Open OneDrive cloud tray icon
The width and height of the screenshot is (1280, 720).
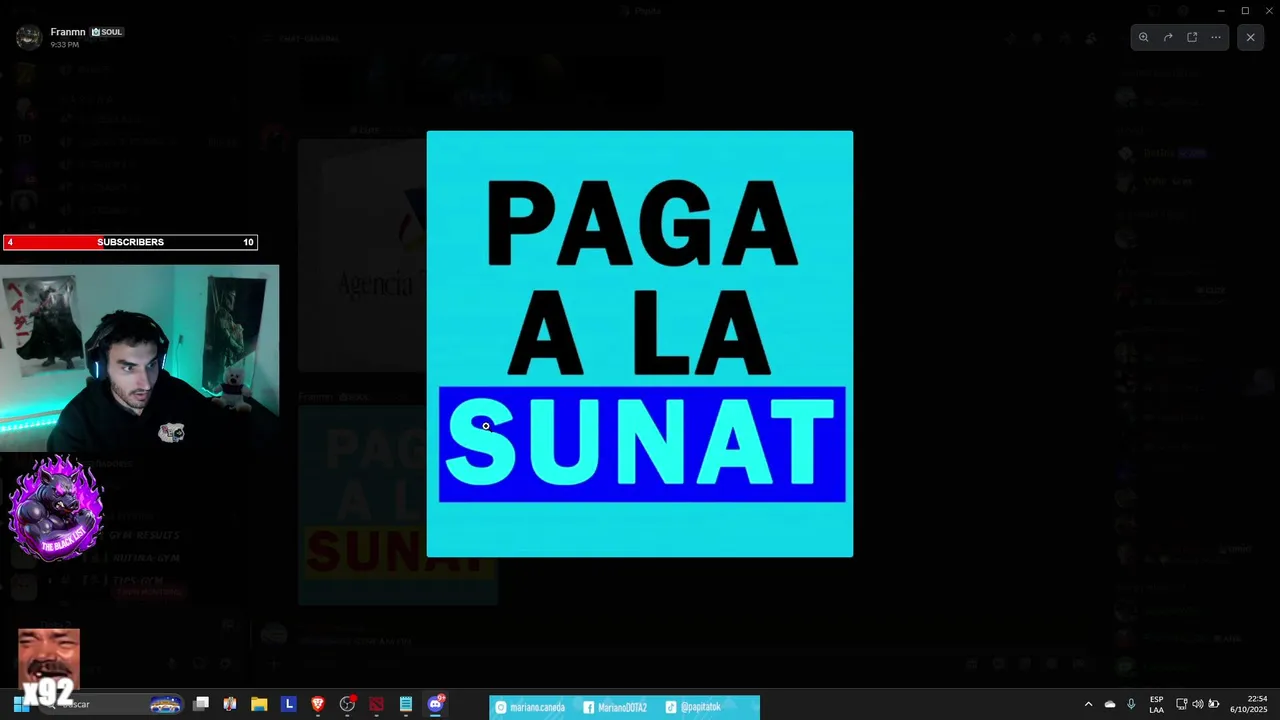(x=1110, y=704)
